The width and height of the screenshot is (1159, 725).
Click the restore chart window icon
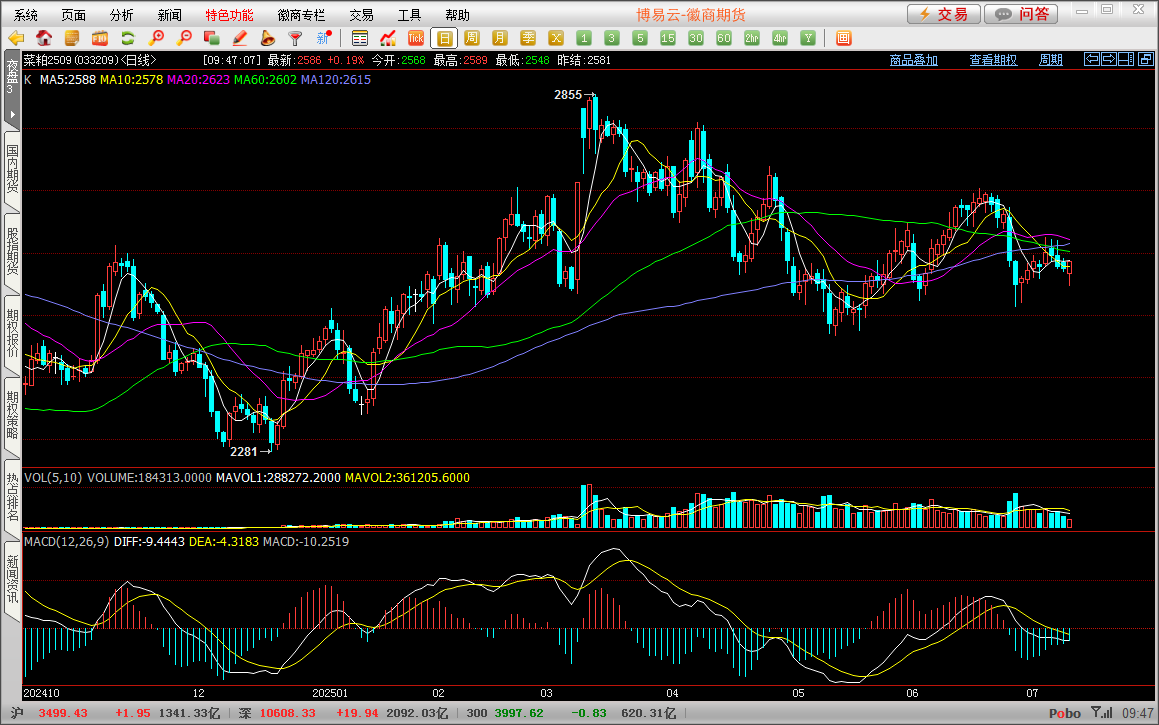(x=1146, y=59)
